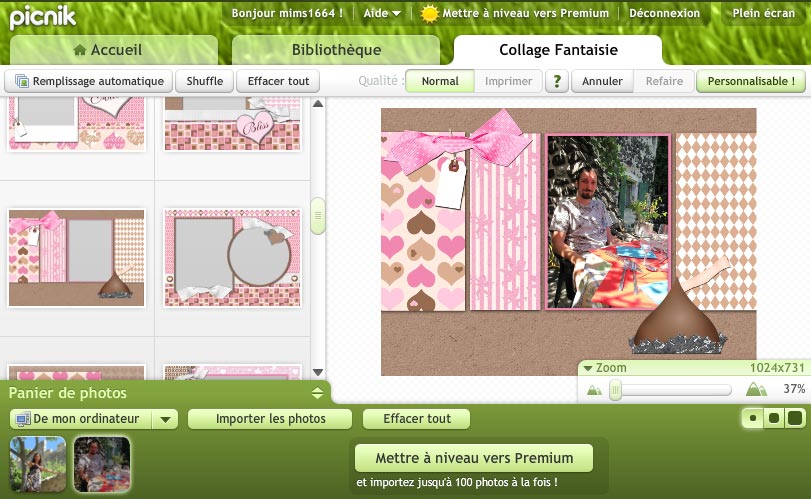
Task: Click the Shuffle button
Action: tap(205, 81)
